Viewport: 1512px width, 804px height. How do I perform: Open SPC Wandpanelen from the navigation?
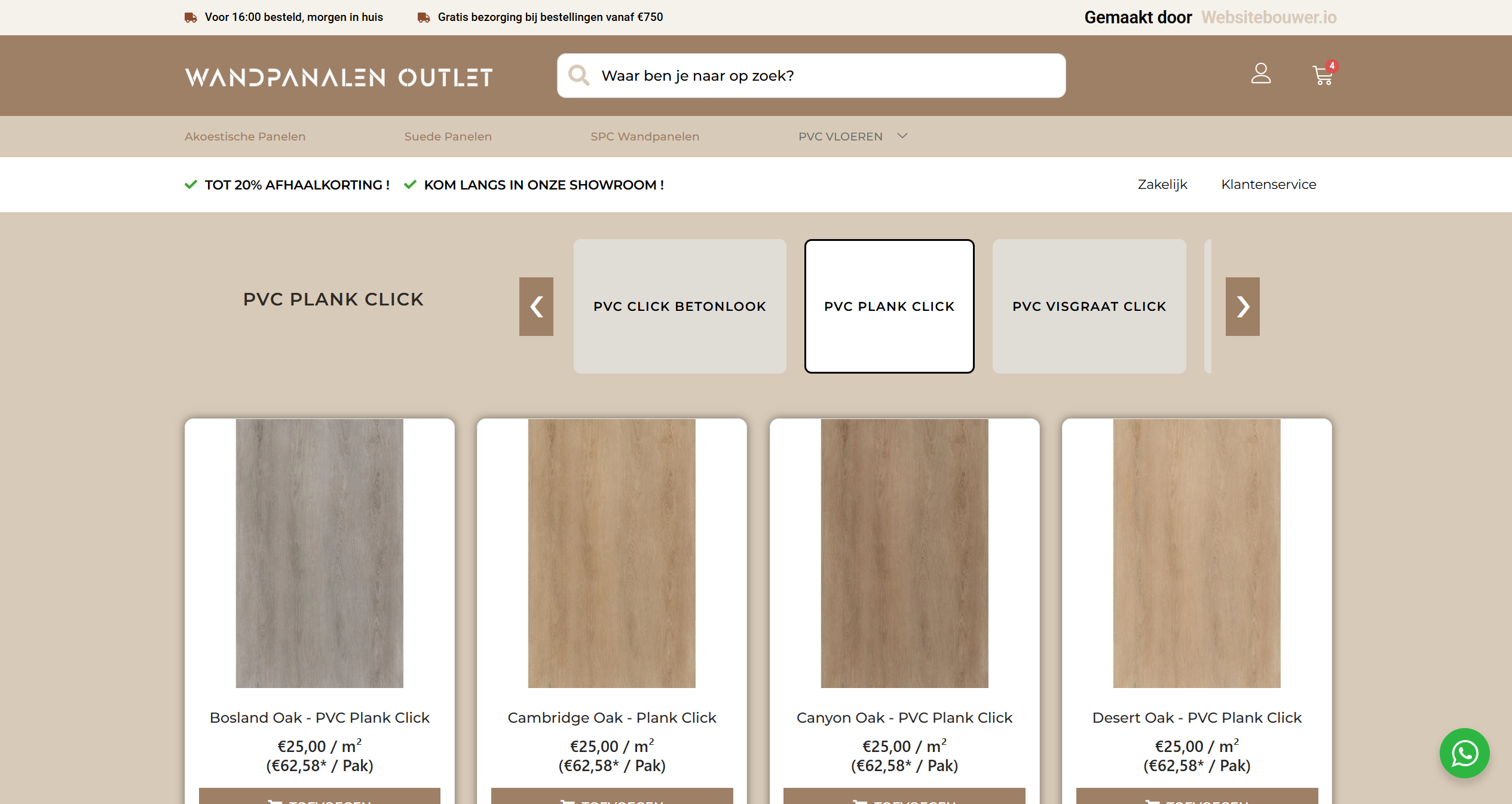644,136
